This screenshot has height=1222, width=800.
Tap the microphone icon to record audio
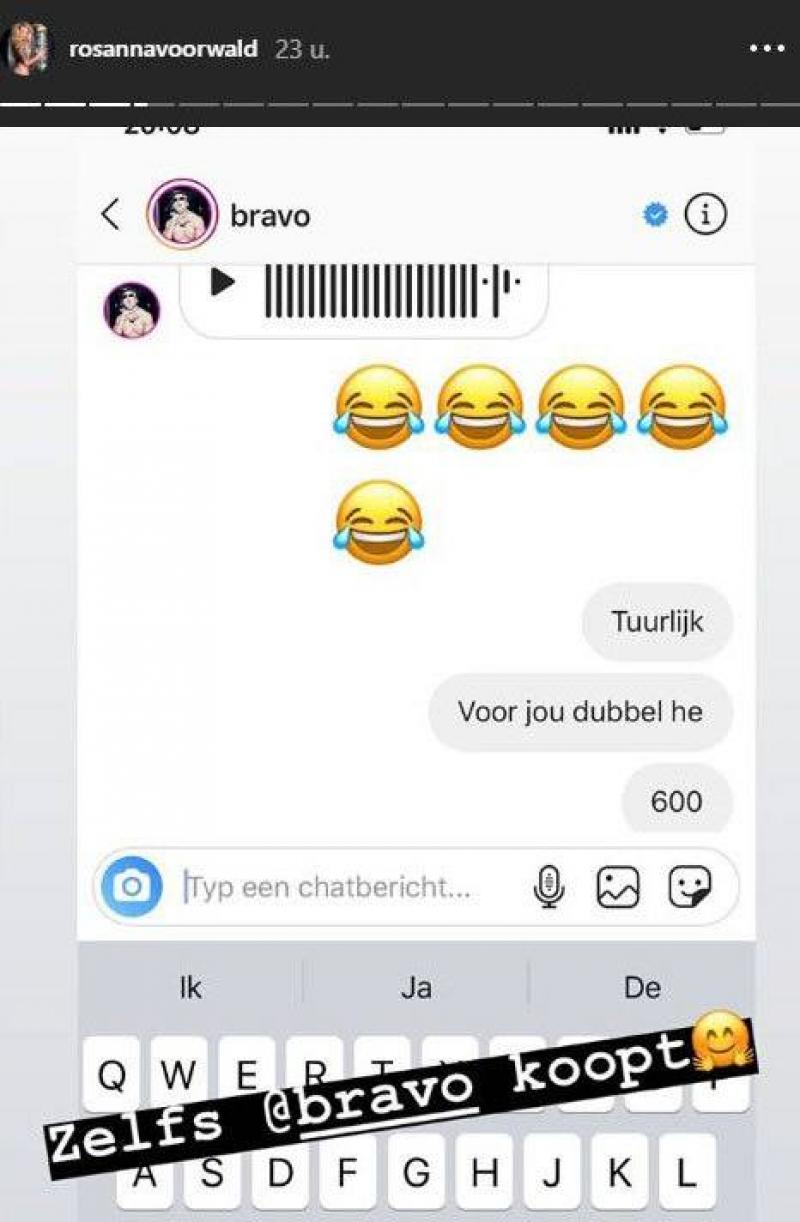point(550,886)
